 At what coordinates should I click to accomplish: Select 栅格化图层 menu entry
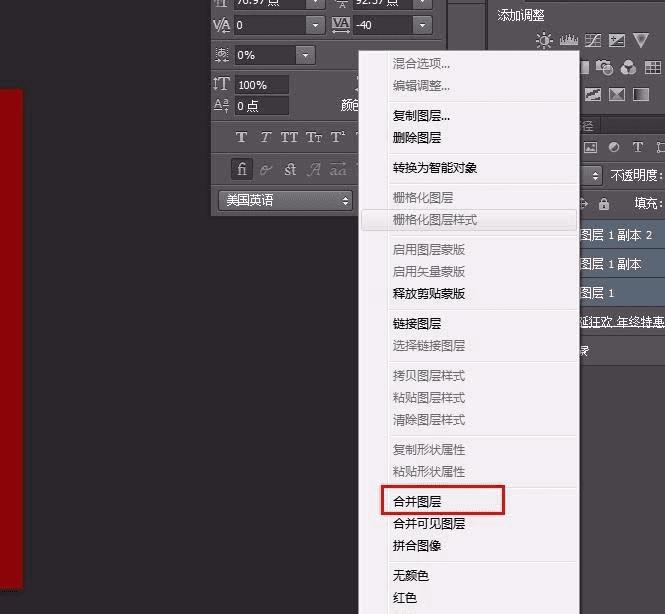(423, 198)
